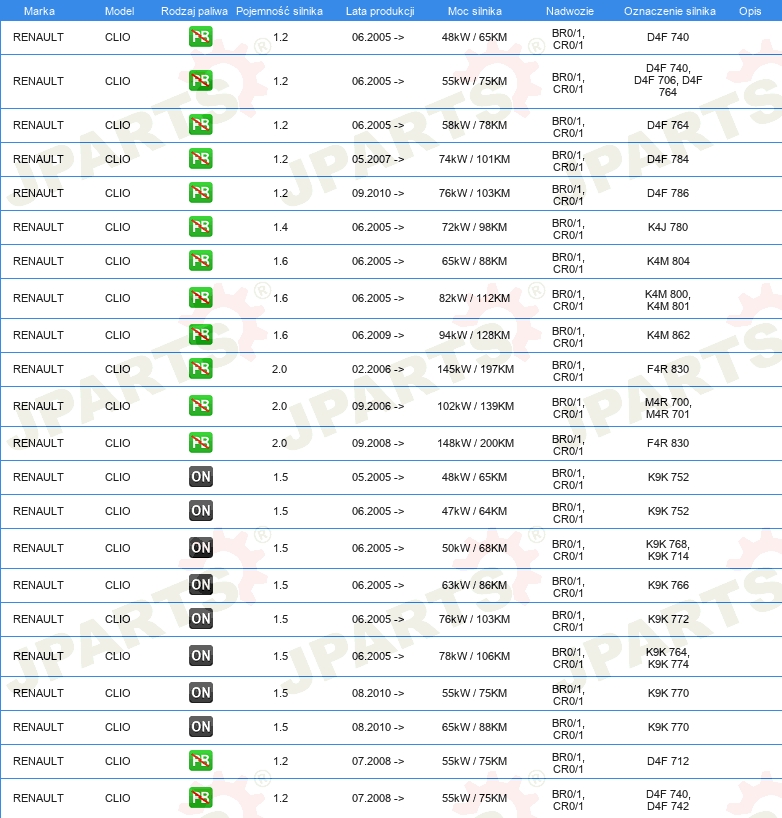Select the petrol icon in the D4F 786 row
Image resolution: width=782 pixels, height=818 pixels.
pyautogui.click(x=200, y=193)
